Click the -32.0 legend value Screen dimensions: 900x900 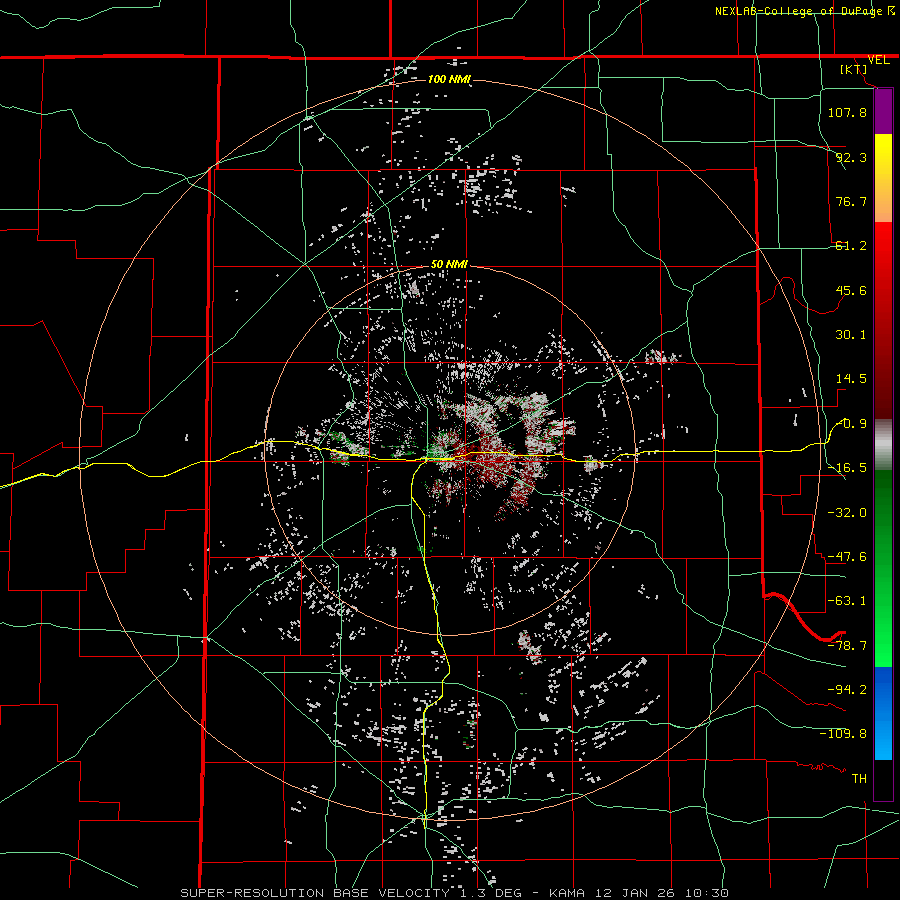(x=847, y=513)
